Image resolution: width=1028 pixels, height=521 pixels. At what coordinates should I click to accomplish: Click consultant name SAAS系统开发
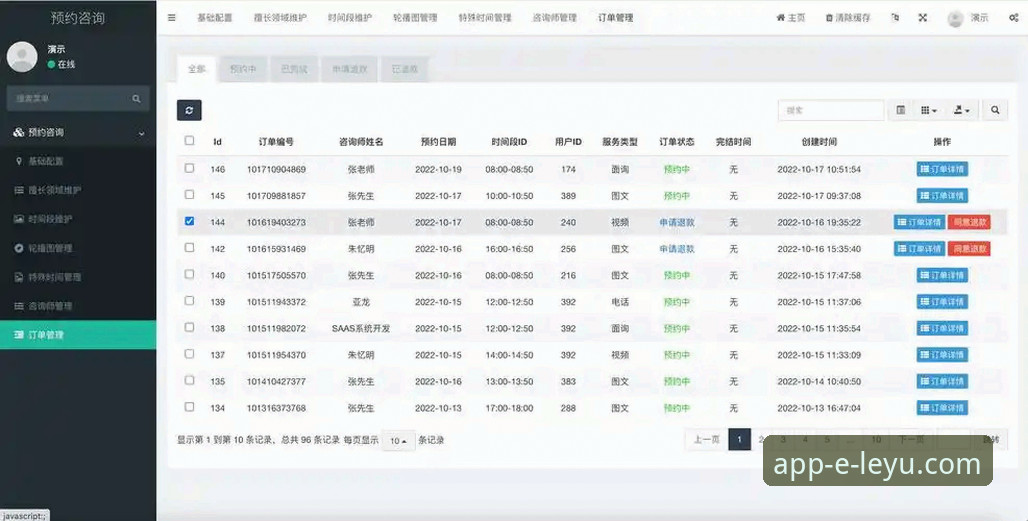point(361,328)
